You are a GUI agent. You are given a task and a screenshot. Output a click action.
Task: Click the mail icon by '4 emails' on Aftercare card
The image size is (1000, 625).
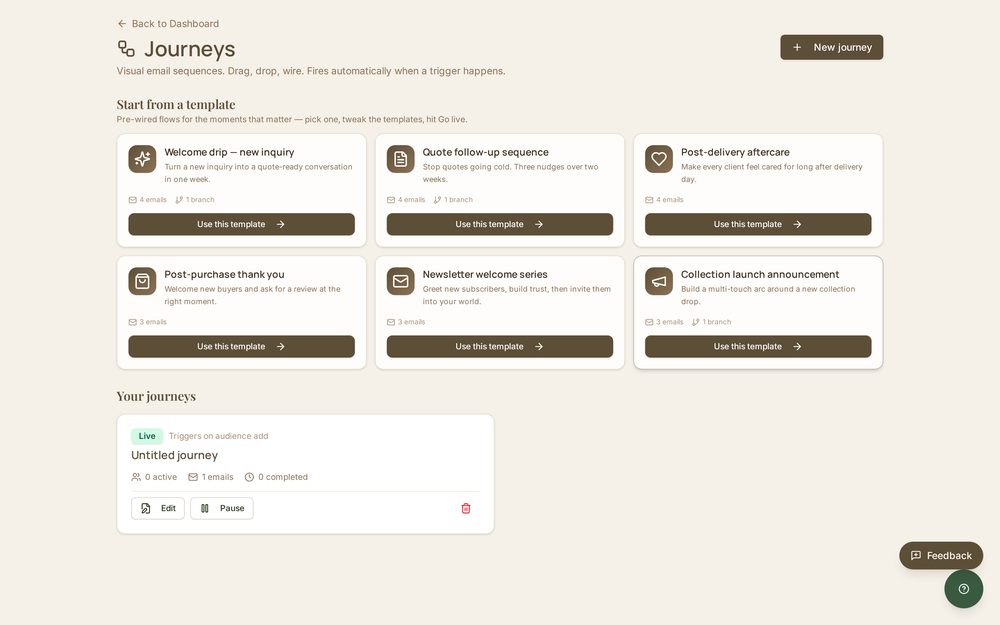point(649,200)
